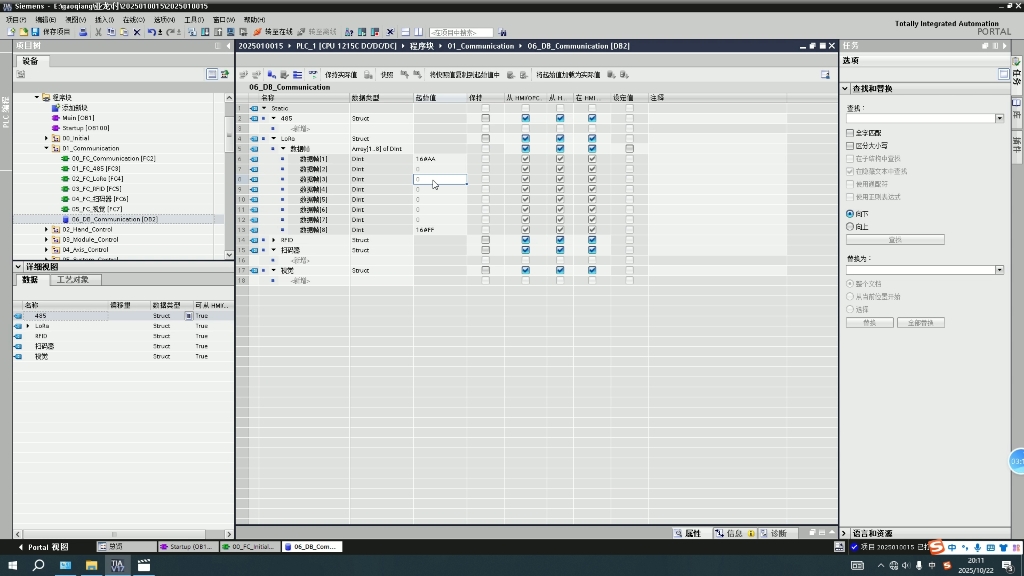The height and width of the screenshot is (576, 1024).
Task: Click the 快照 snapshot toolbar button
Action: [387, 75]
